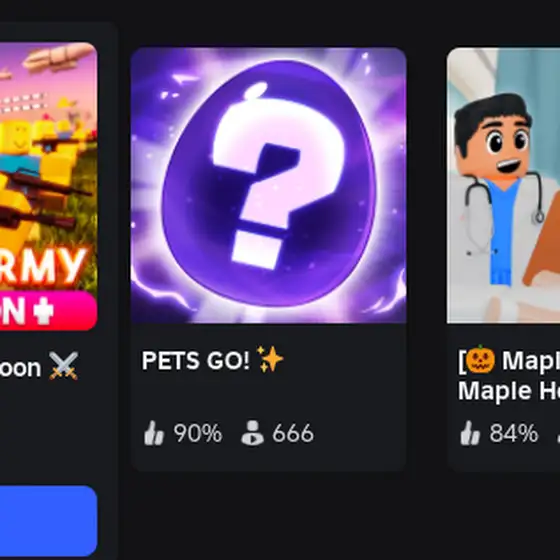Click the pink banner with plus icon
This screenshot has width=560, height=560.
[48, 310]
